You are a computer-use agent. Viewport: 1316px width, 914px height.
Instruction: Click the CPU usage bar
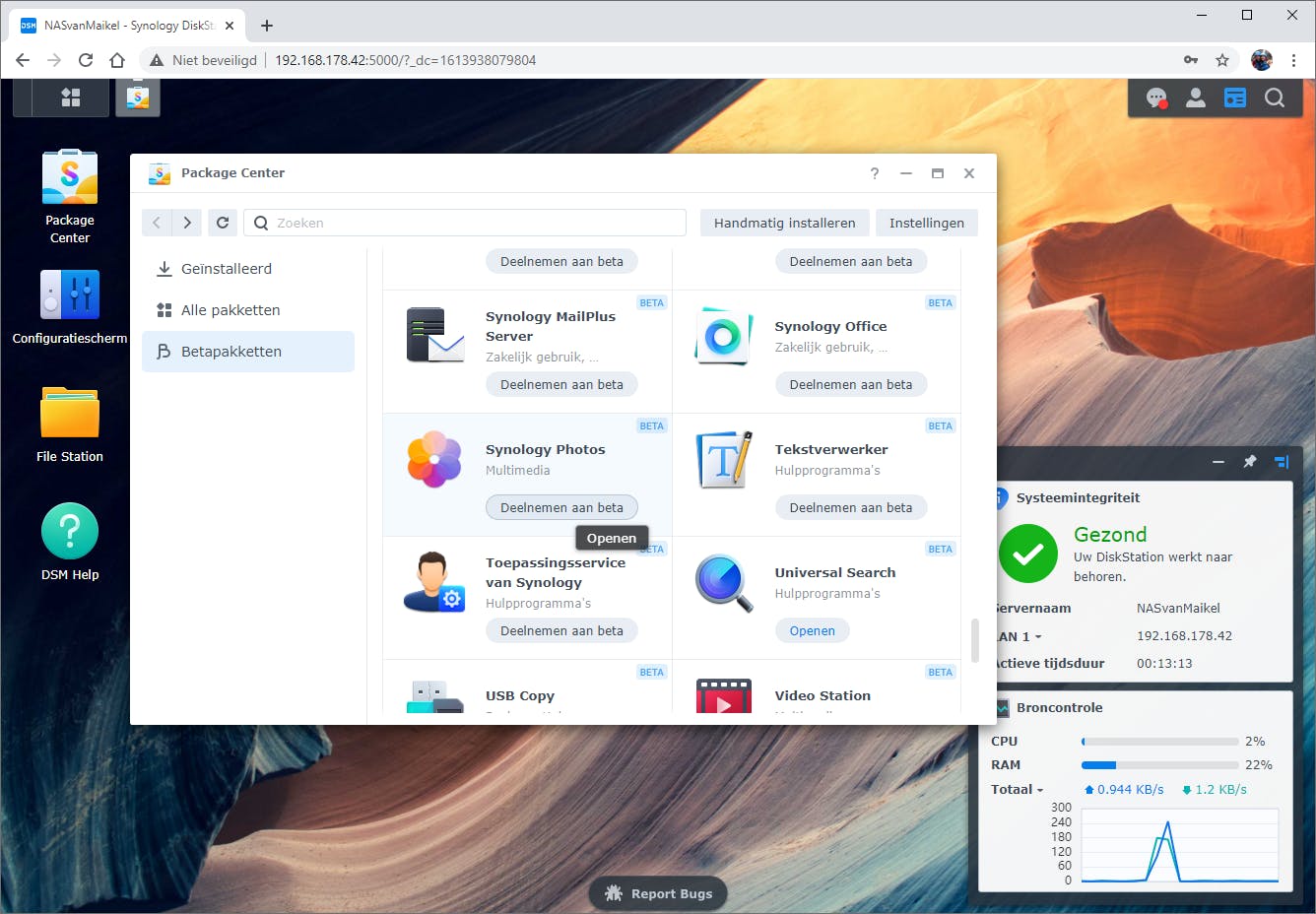[1160, 742]
